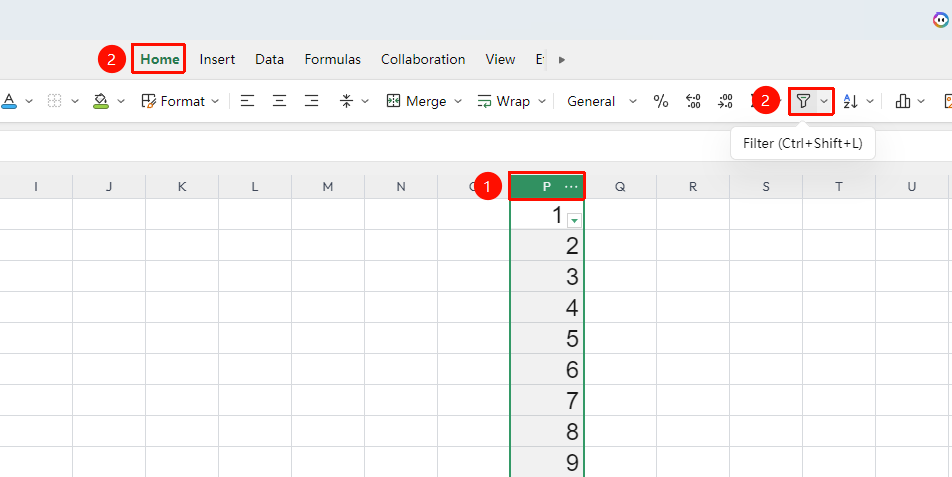Select column P header

pos(547,187)
